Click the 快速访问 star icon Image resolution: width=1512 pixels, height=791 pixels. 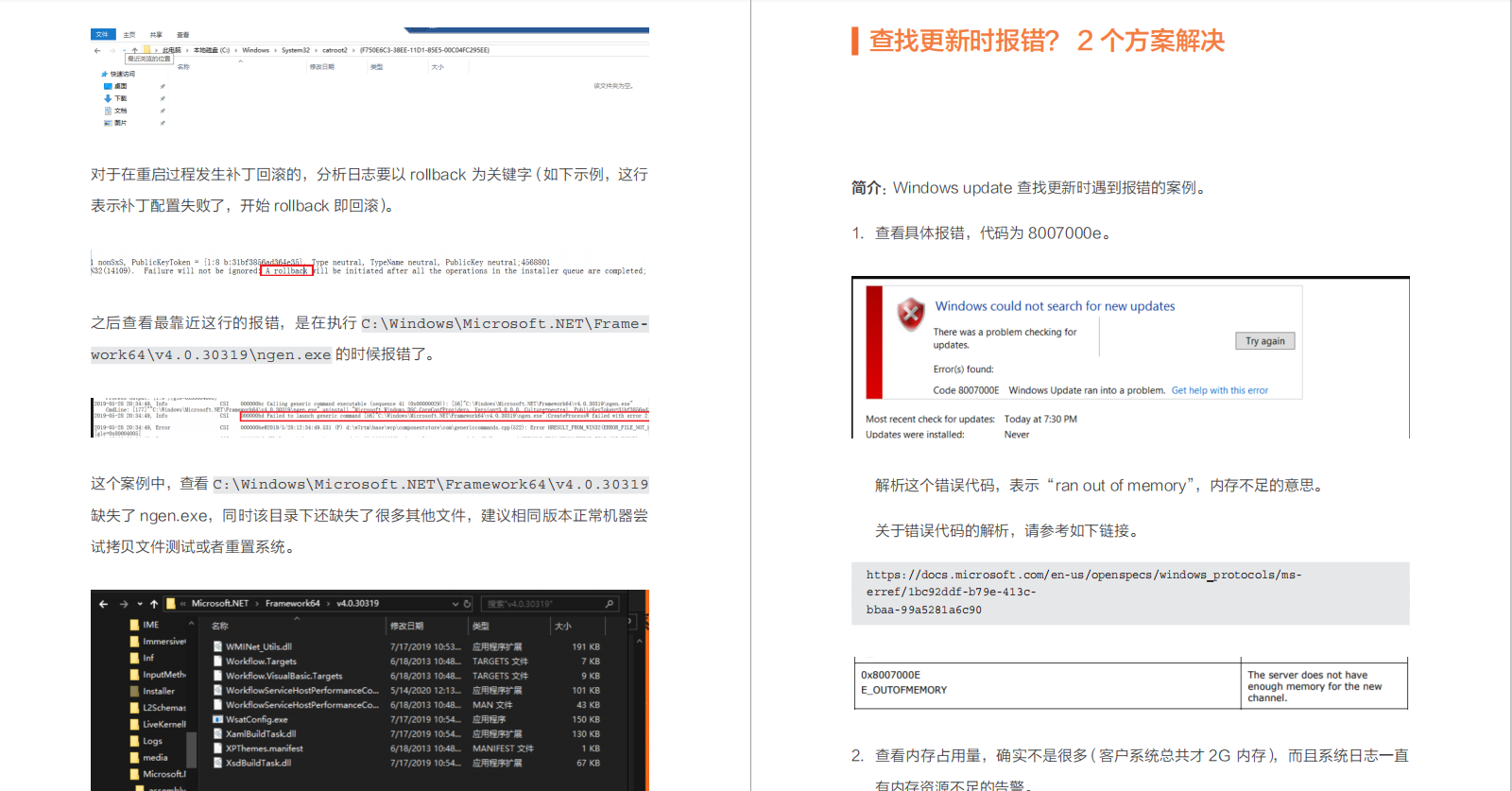tap(104, 74)
